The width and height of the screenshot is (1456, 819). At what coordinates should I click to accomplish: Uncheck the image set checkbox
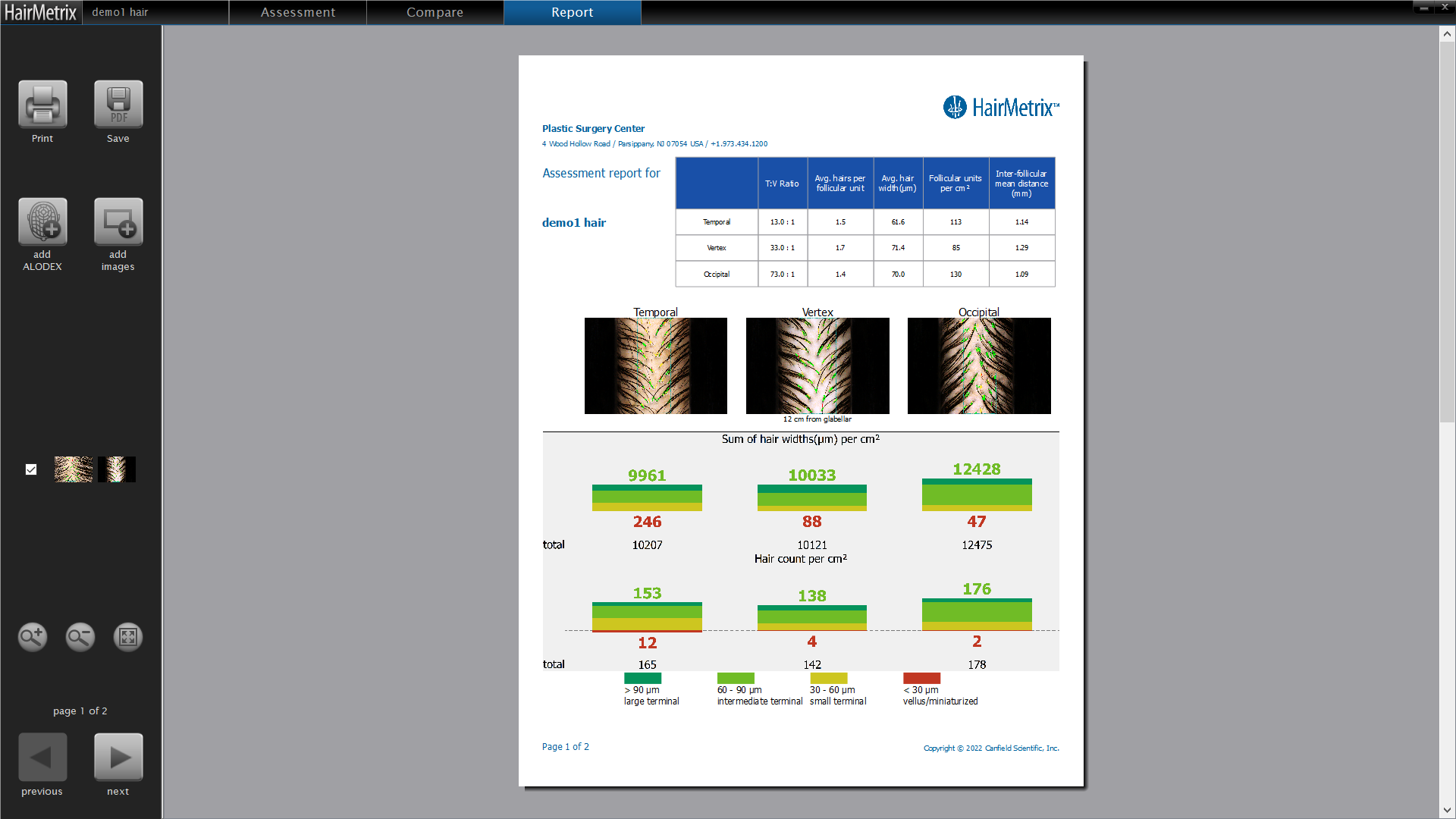tap(31, 469)
